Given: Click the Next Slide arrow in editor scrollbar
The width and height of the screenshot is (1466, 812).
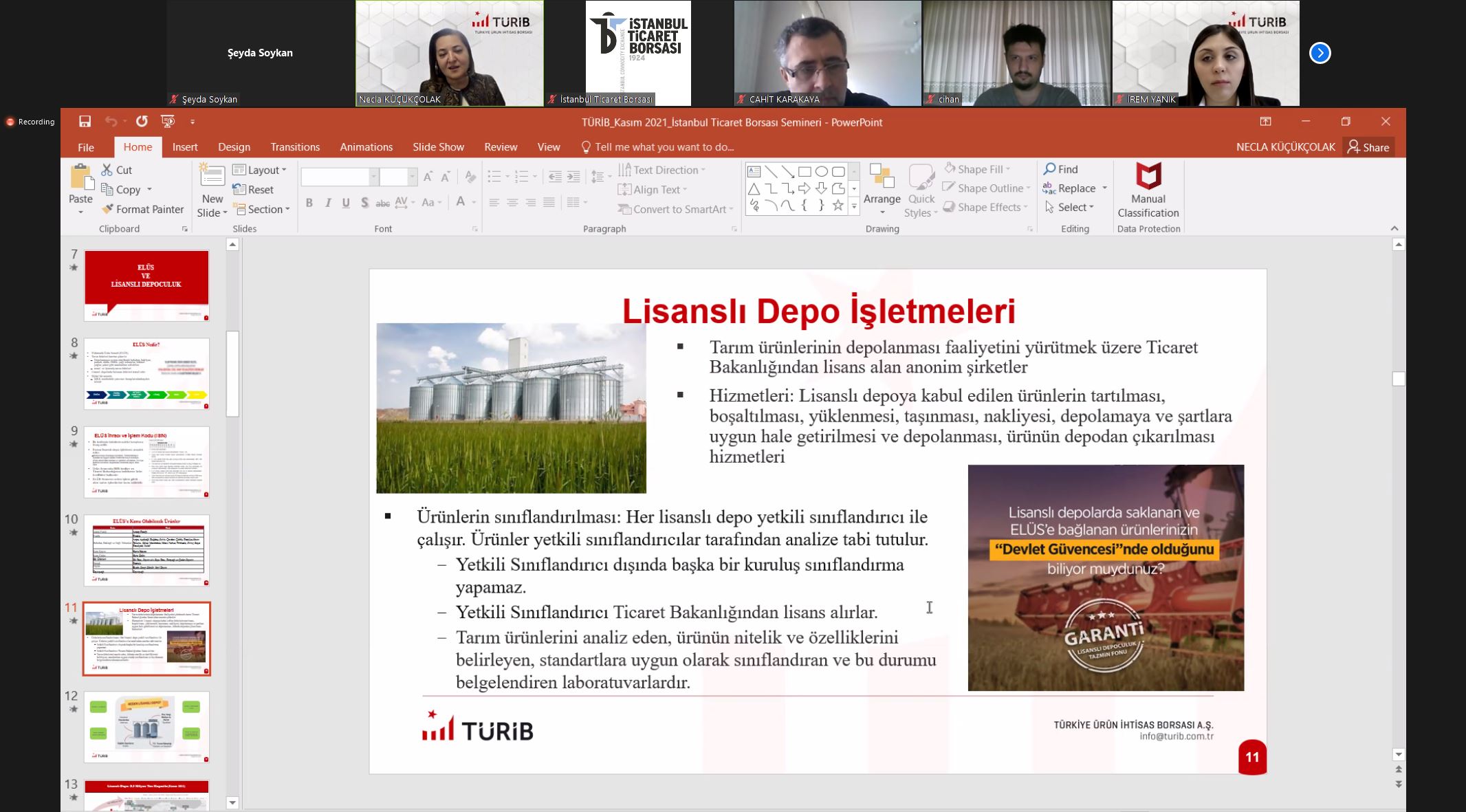Looking at the screenshot, I should (x=1398, y=784).
